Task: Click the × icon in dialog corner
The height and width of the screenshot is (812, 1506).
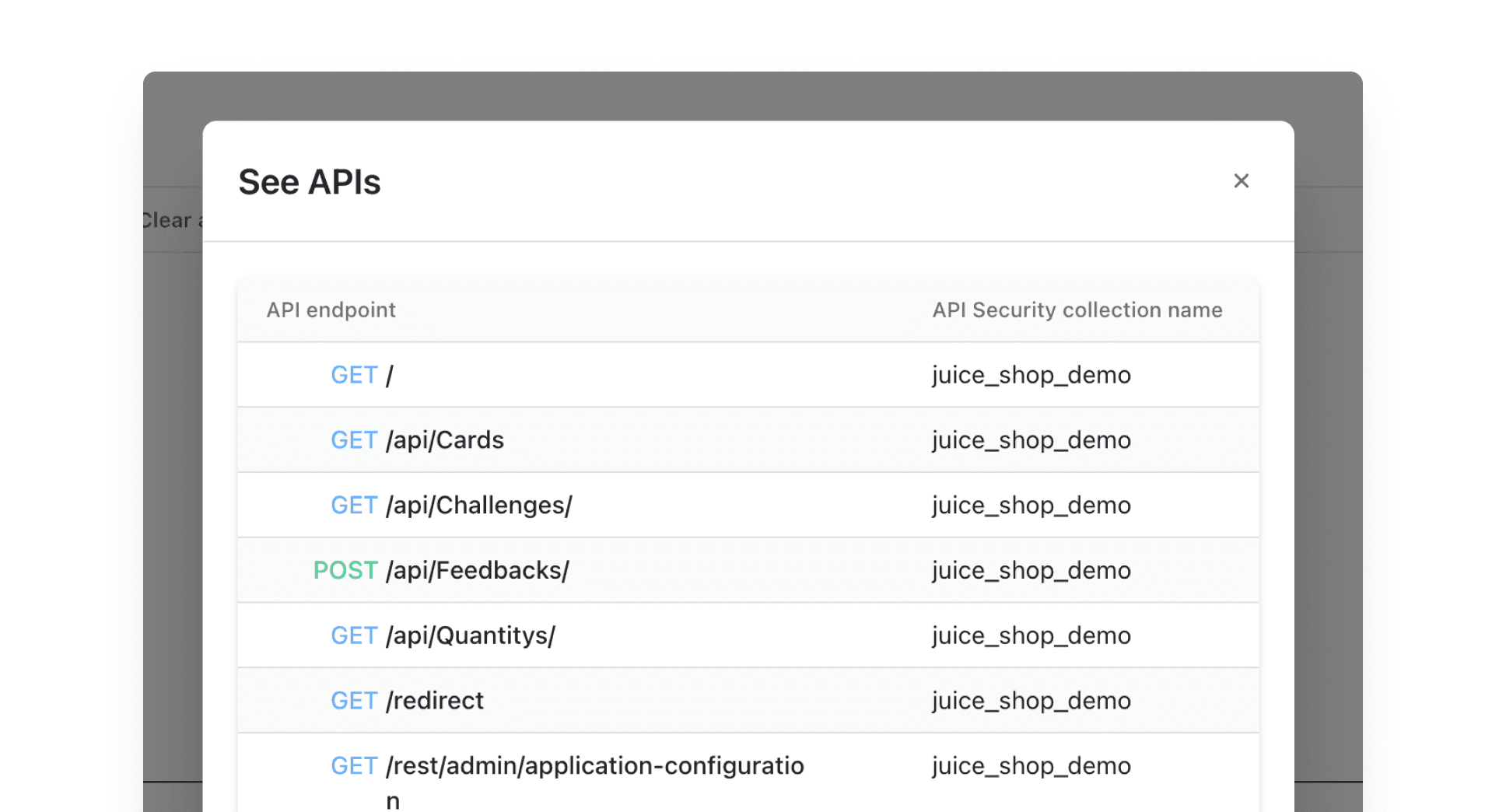Action: click(1242, 180)
